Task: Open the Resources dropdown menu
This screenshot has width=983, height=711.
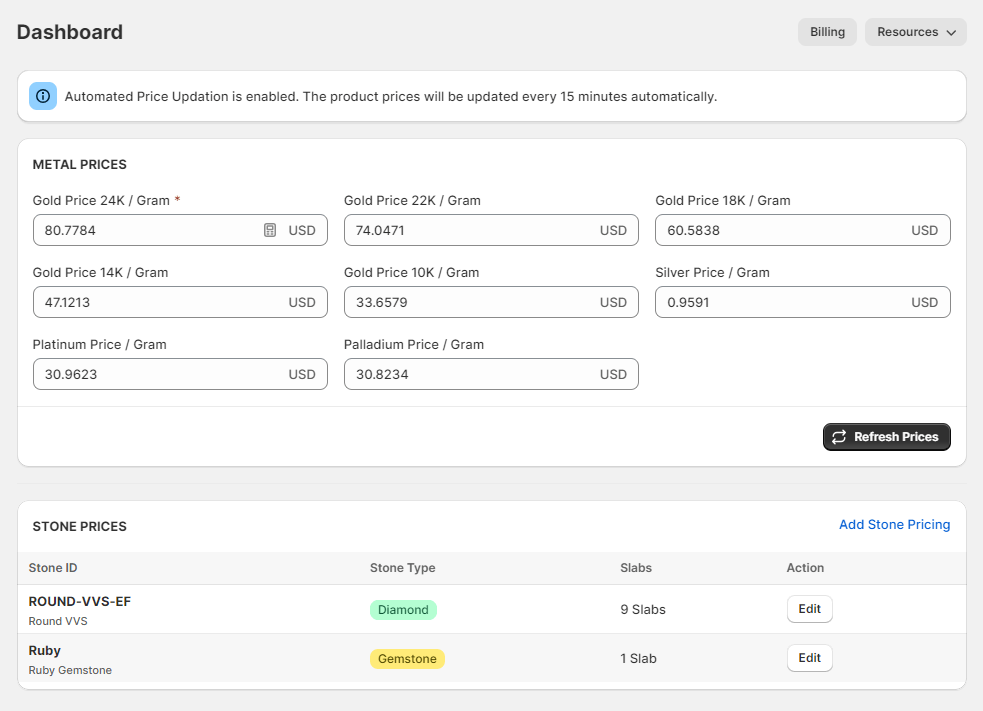Action: [x=915, y=32]
